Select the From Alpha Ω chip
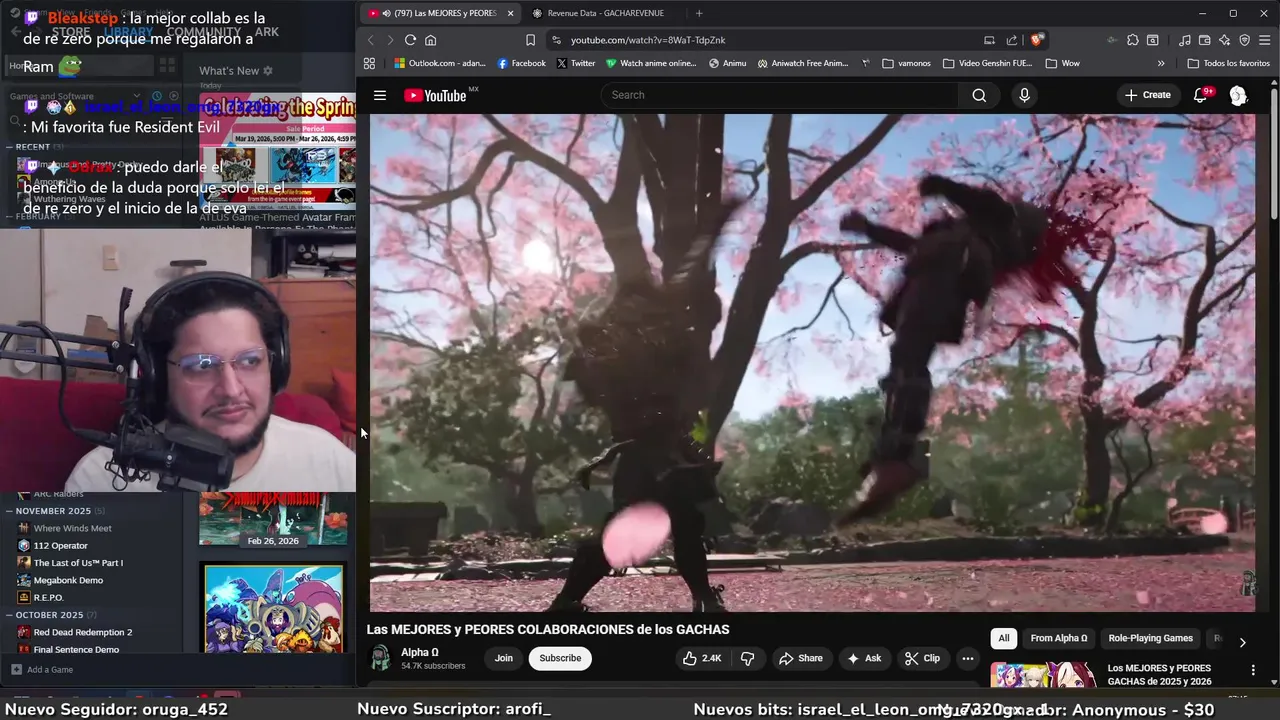The height and width of the screenshot is (720, 1280). coord(1059,638)
